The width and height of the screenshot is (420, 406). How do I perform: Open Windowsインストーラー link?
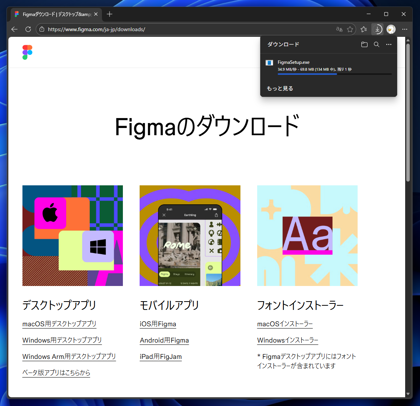pyautogui.click(x=287, y=340)
